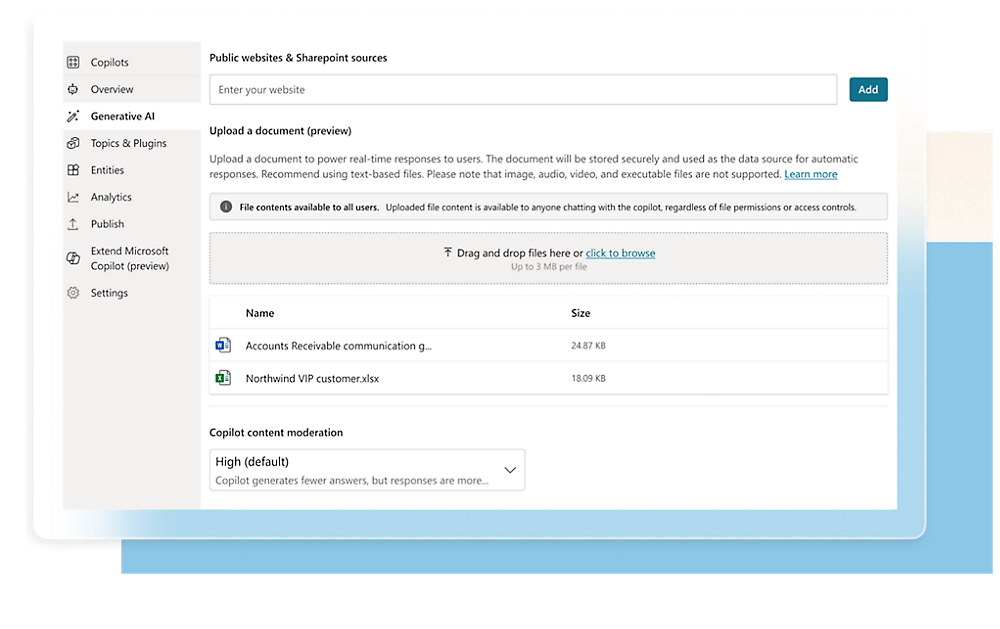Open the Copilot content moderation dropdown
Image resolution: width=1000 pixels, height=629 pixels.
(x=367, y=470)
